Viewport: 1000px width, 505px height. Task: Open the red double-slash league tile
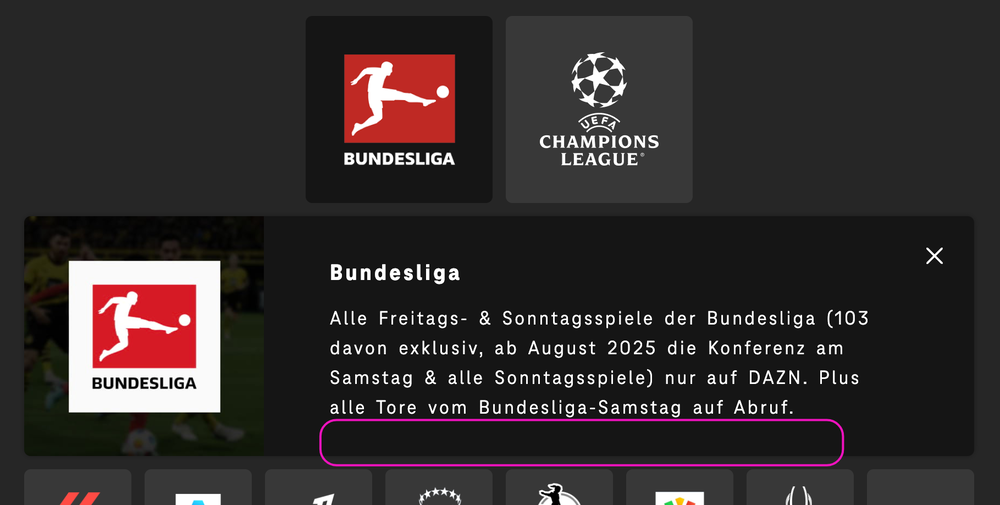point(78,487)
